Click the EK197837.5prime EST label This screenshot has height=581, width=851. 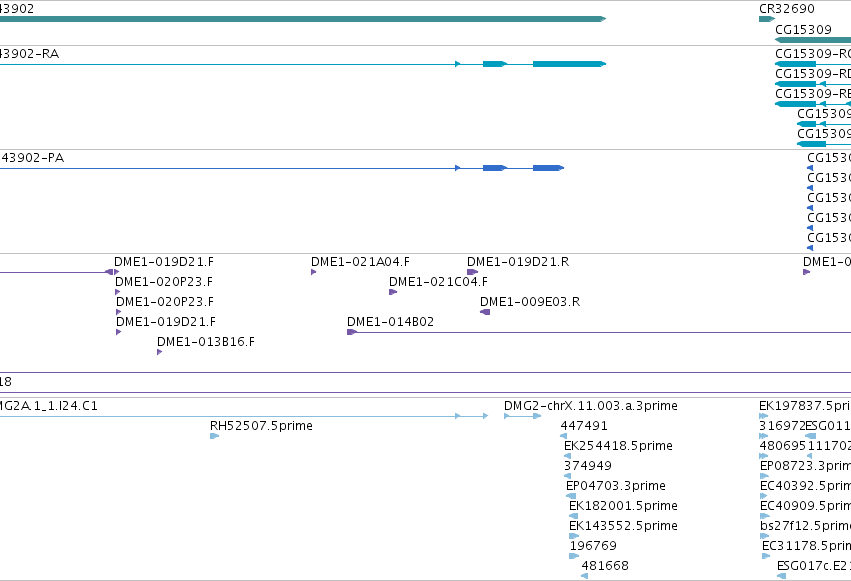pyautogui.click(x=805, y=406)
